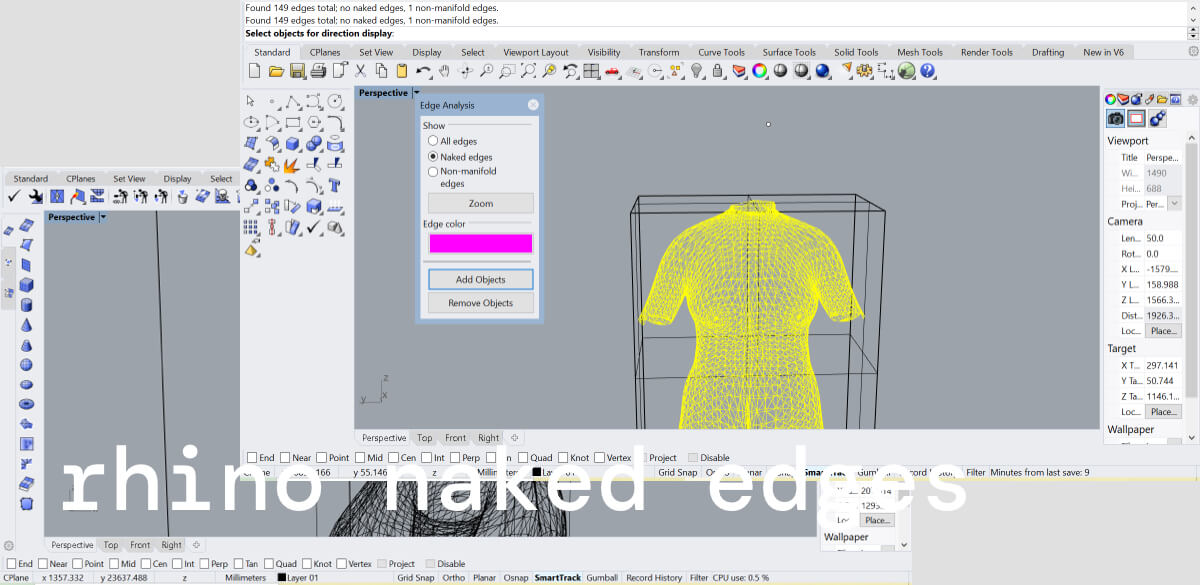Open the Projection dropdown in Viewport properties
This screenshot has width=1200, height=585.
1174,204
